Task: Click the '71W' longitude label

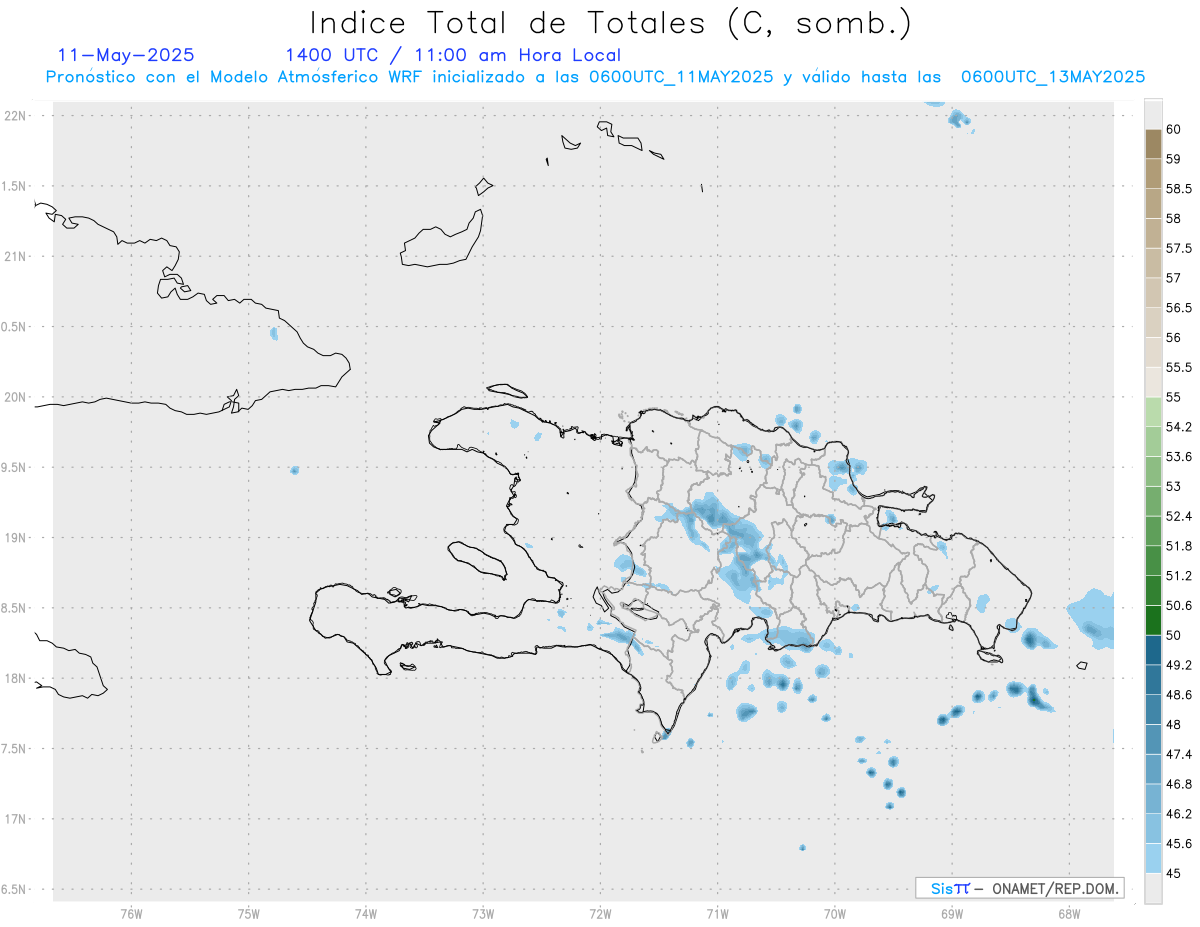Action: (x=717, y=913)
